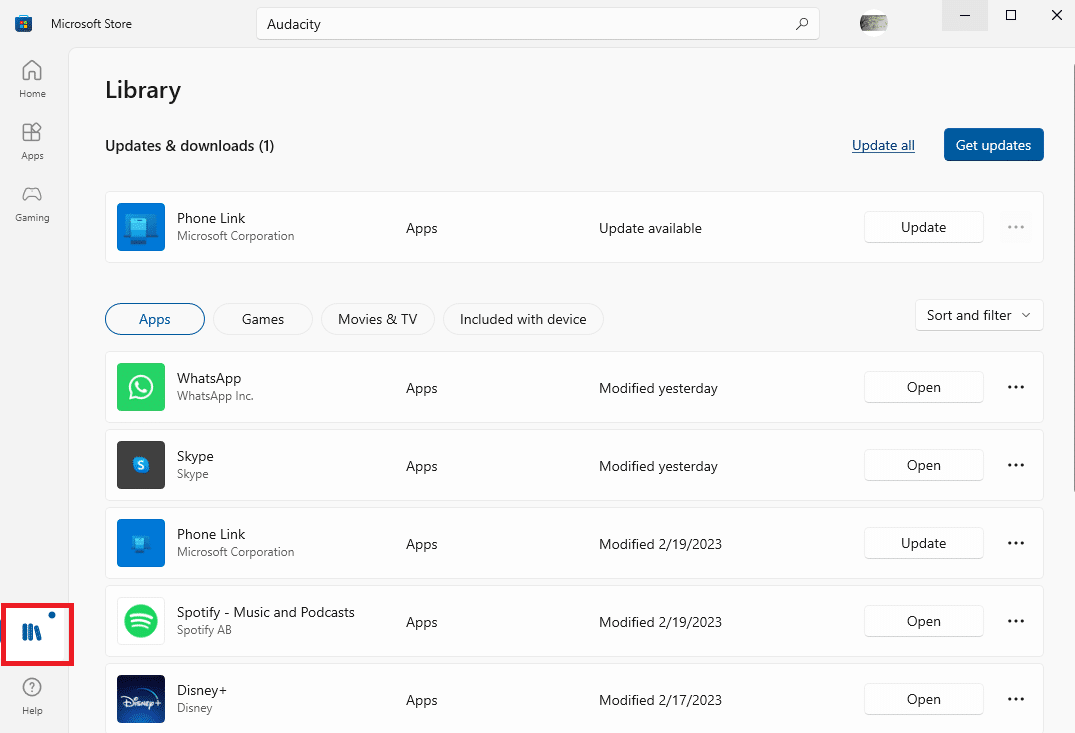Show more options for Disney+

click(1016, 699)
